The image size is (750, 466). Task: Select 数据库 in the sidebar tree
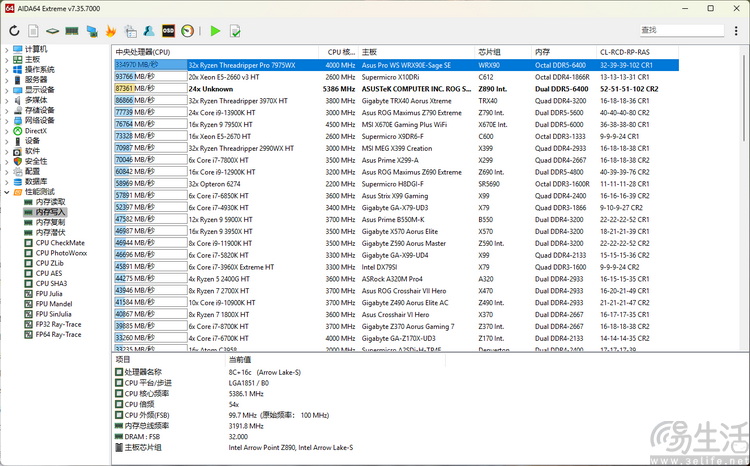(35, 182)
